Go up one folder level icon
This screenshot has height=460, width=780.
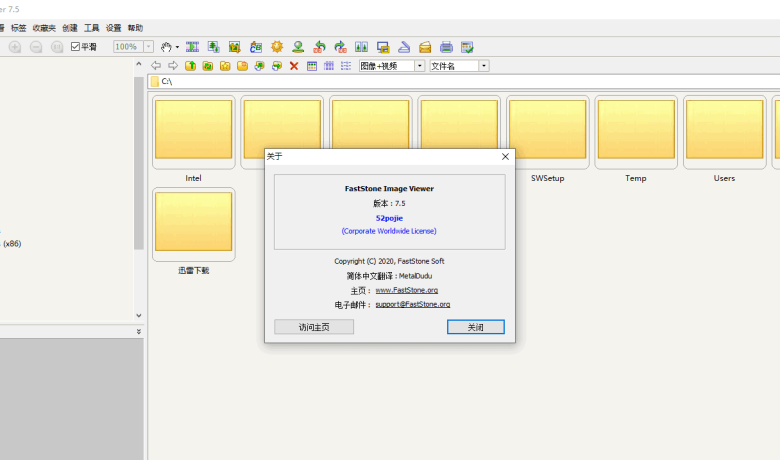click(191, 66)
